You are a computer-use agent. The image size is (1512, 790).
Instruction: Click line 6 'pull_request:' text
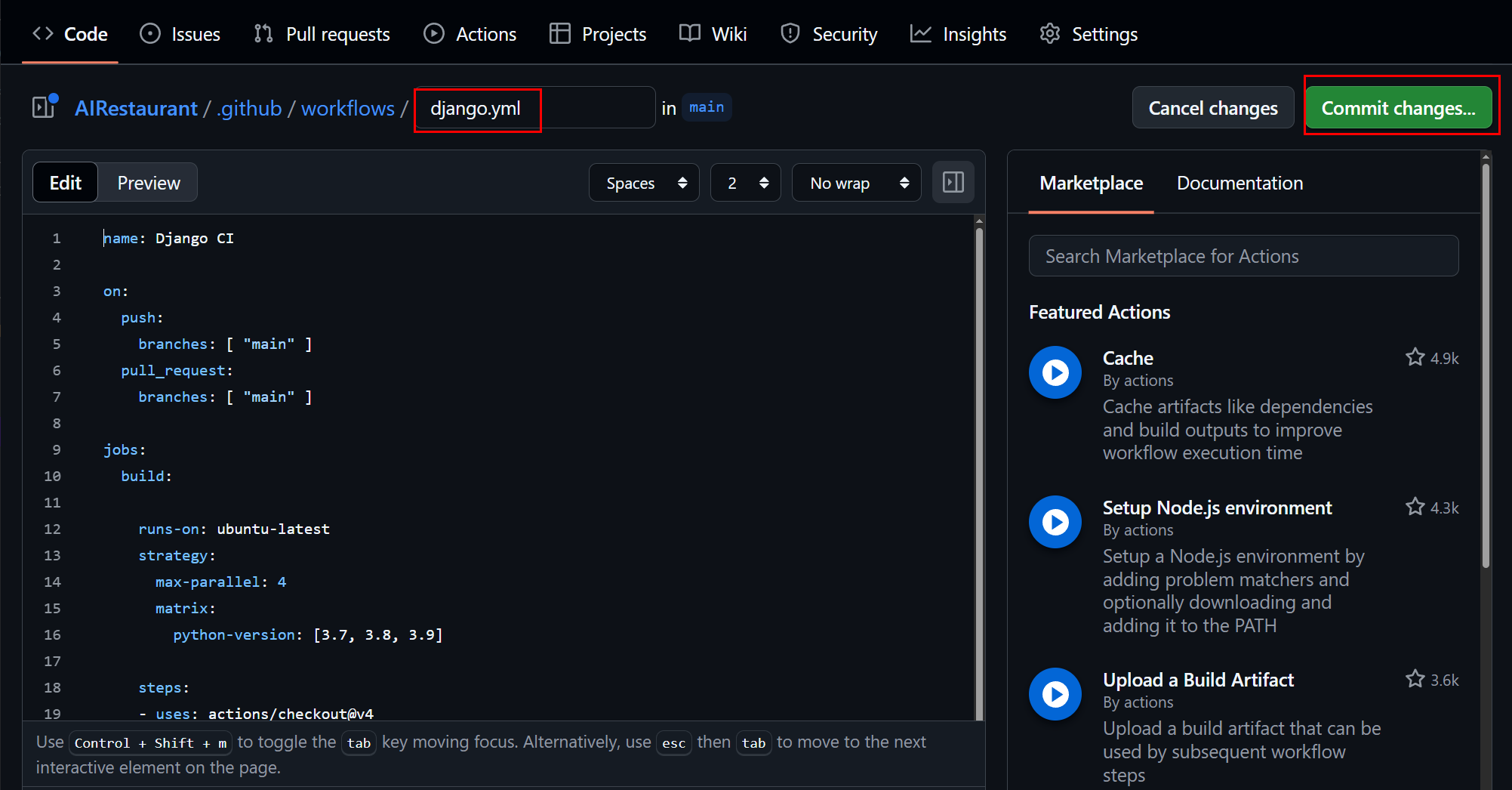point(177,370)
